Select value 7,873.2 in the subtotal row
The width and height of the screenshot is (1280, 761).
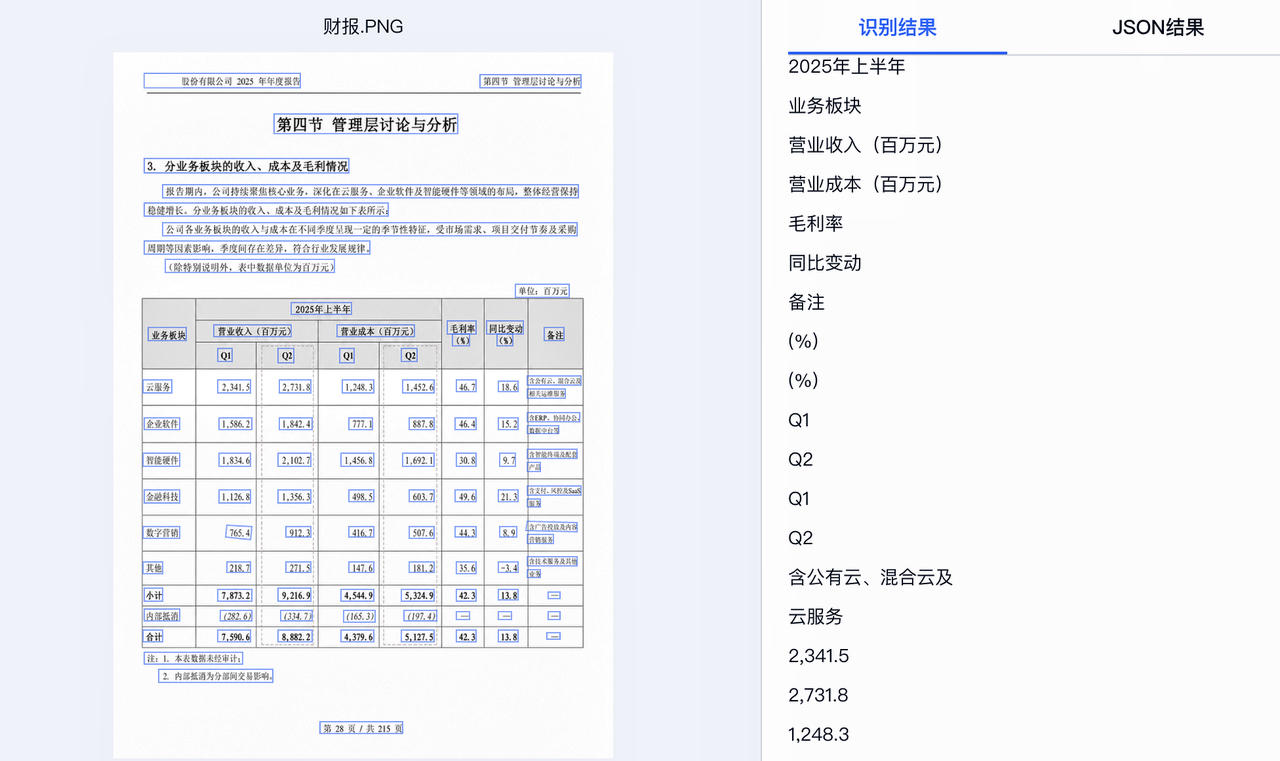click(x=235, y=595)
